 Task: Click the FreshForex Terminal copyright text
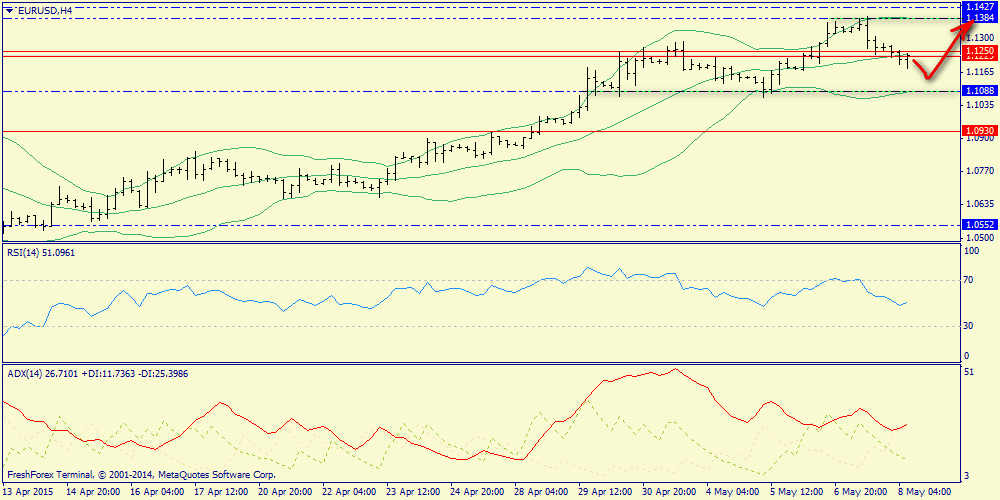[x=141, y=474]
